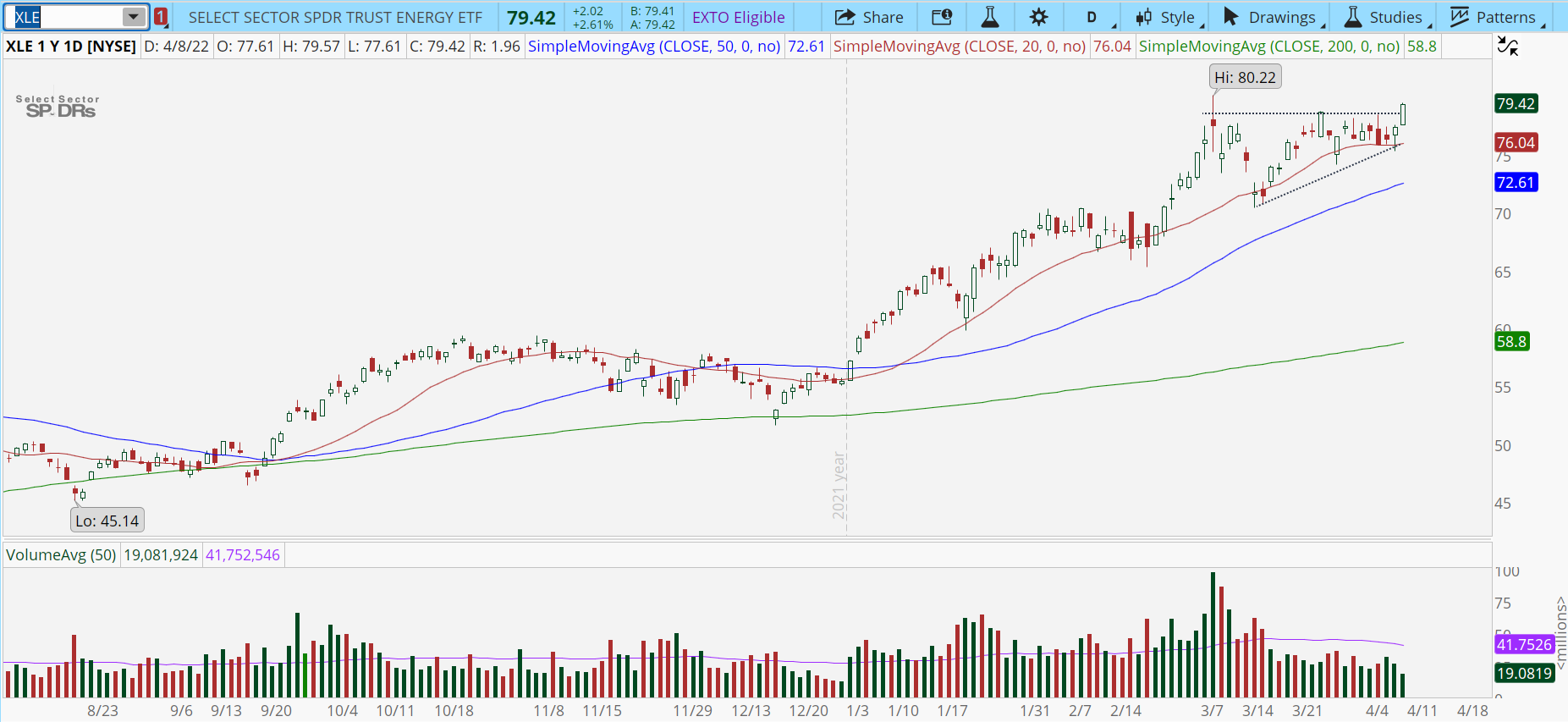Select the SimpleMovingAvg (CLOSE, 50, 0, no) study label
1568x722 pixels.
coord(654,47)
